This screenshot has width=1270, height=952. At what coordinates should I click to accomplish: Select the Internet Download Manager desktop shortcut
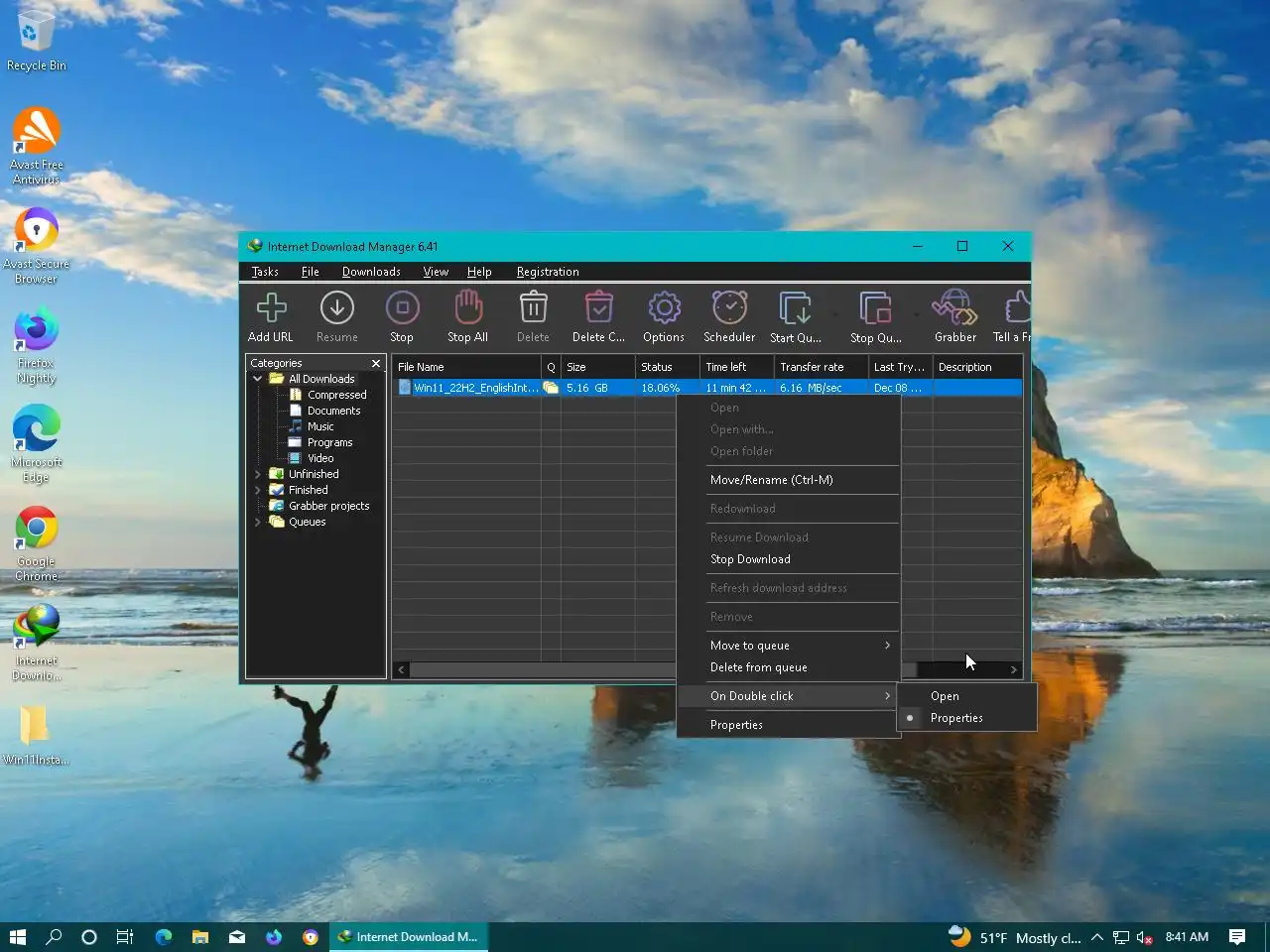coord(37,643)
